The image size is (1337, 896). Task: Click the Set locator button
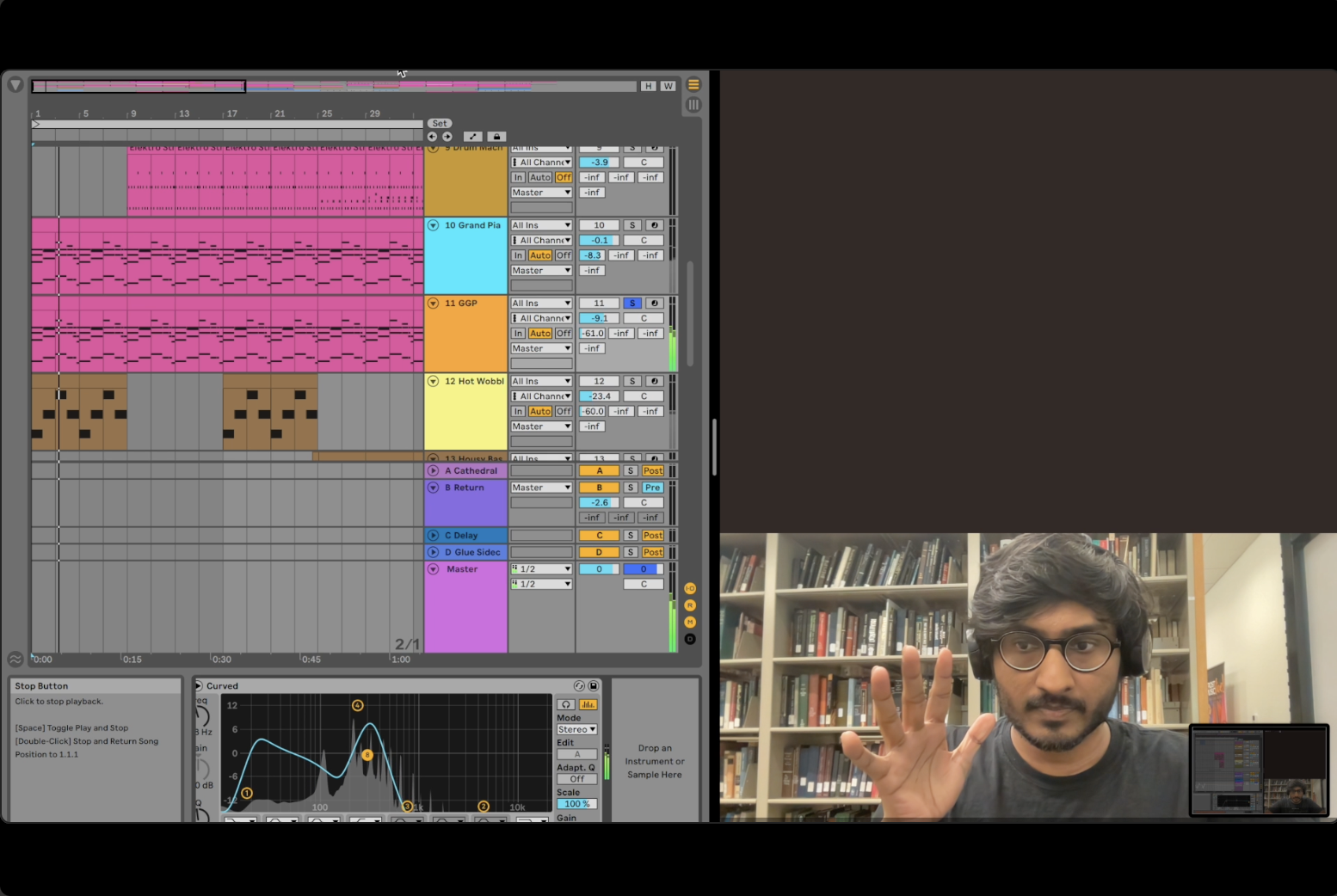point(440,124)
